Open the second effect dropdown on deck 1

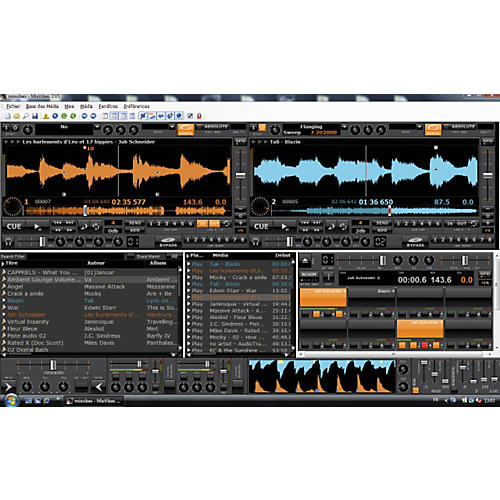pyautogui.click(x=172, y=127)
